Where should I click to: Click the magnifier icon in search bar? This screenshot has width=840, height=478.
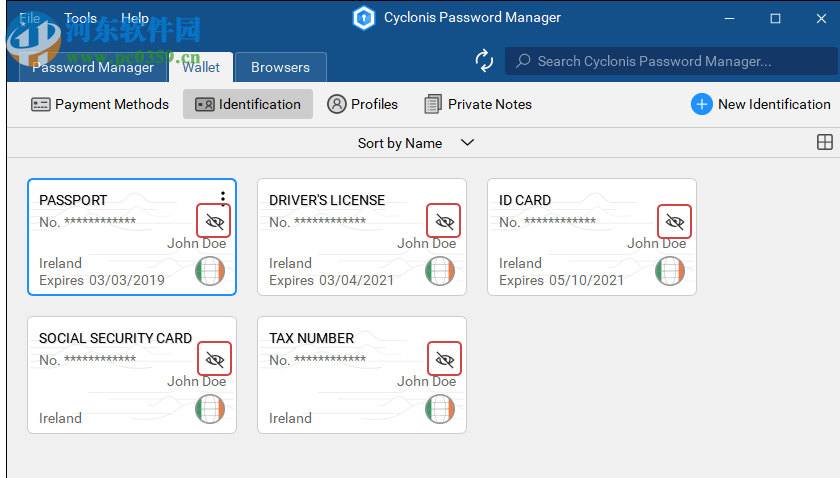click(523, 61)
